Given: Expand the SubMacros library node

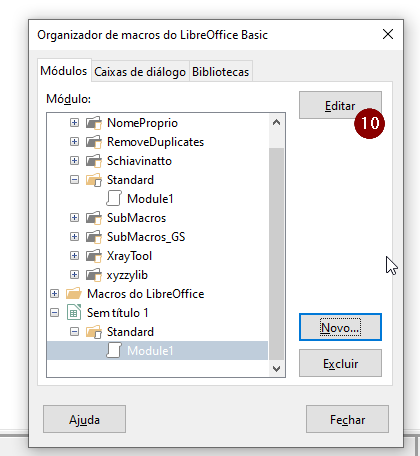Looking at the screenshot, I should [74, 218].
